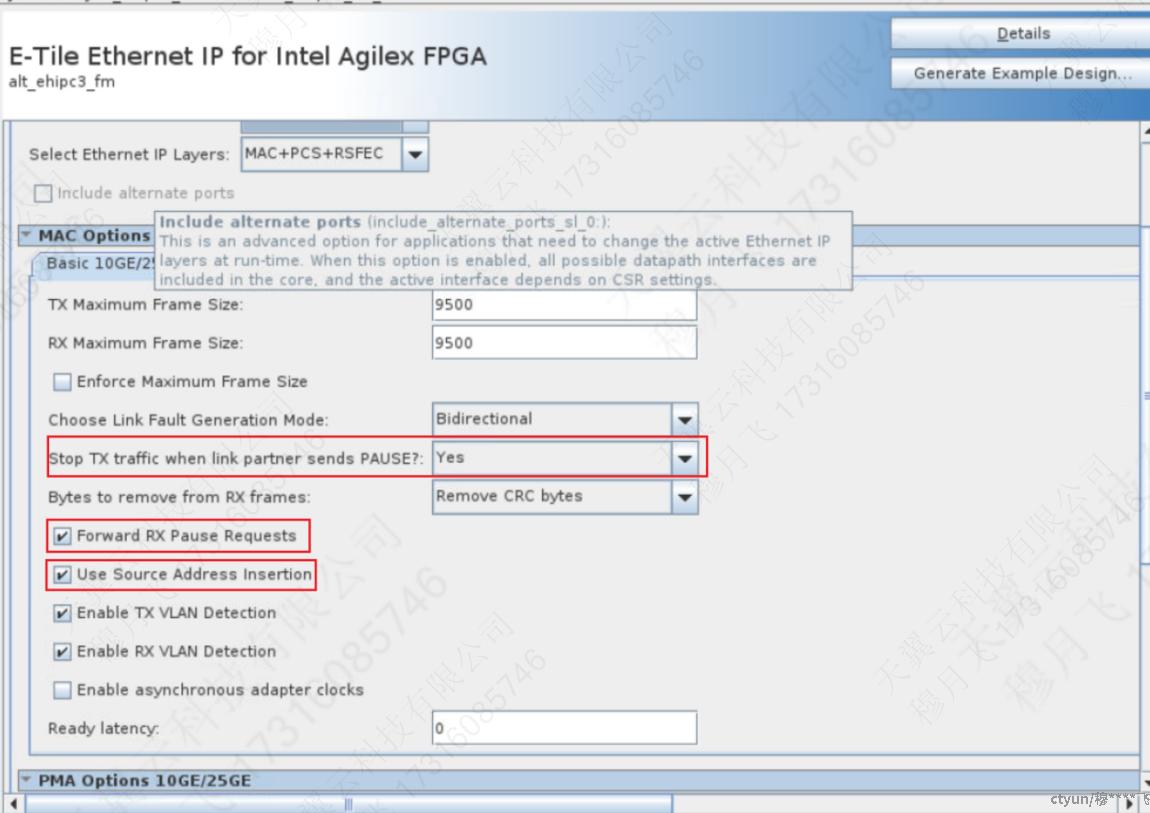Screen dimensions: 1150x813
Task: Toggle Use Source Address Insertion checkbox
Action: (63, 575)
